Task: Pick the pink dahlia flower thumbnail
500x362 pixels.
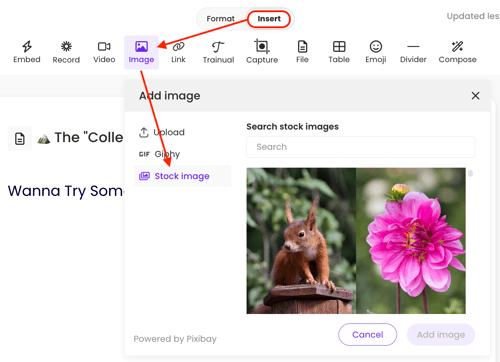Action: (x=411, y=241)
